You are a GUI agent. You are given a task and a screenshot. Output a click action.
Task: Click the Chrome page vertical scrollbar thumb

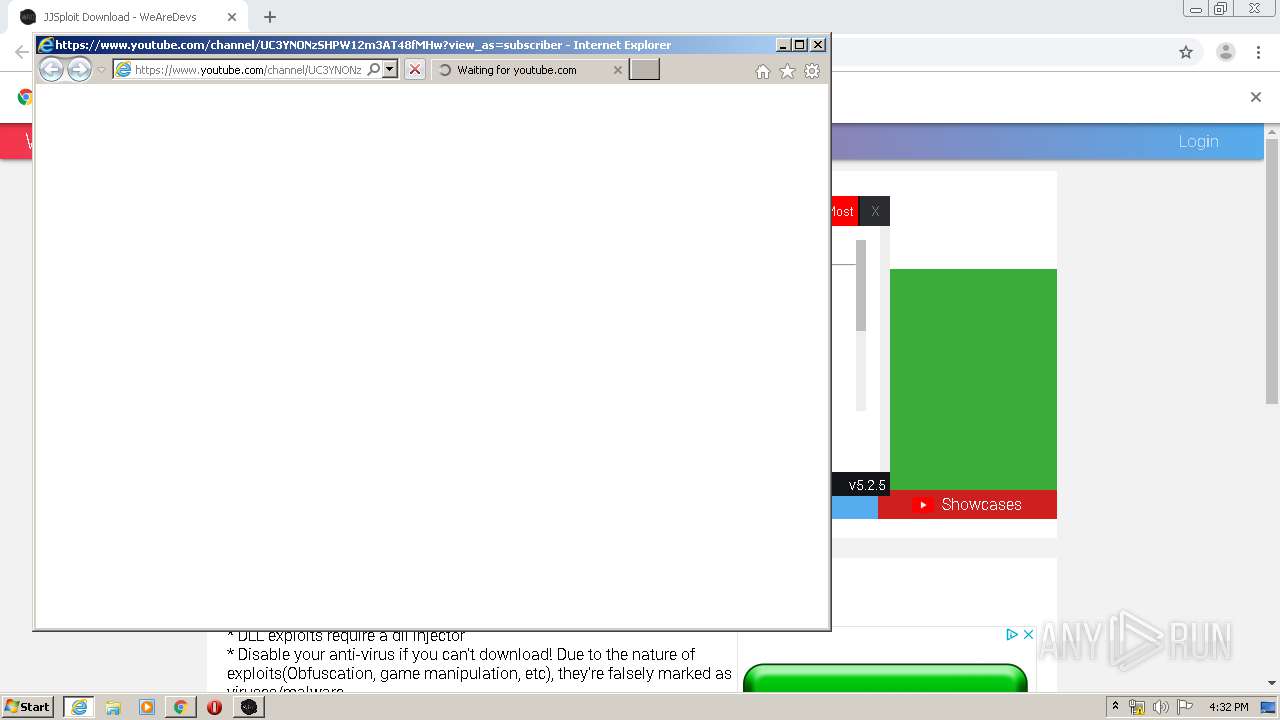point(1272,270)
